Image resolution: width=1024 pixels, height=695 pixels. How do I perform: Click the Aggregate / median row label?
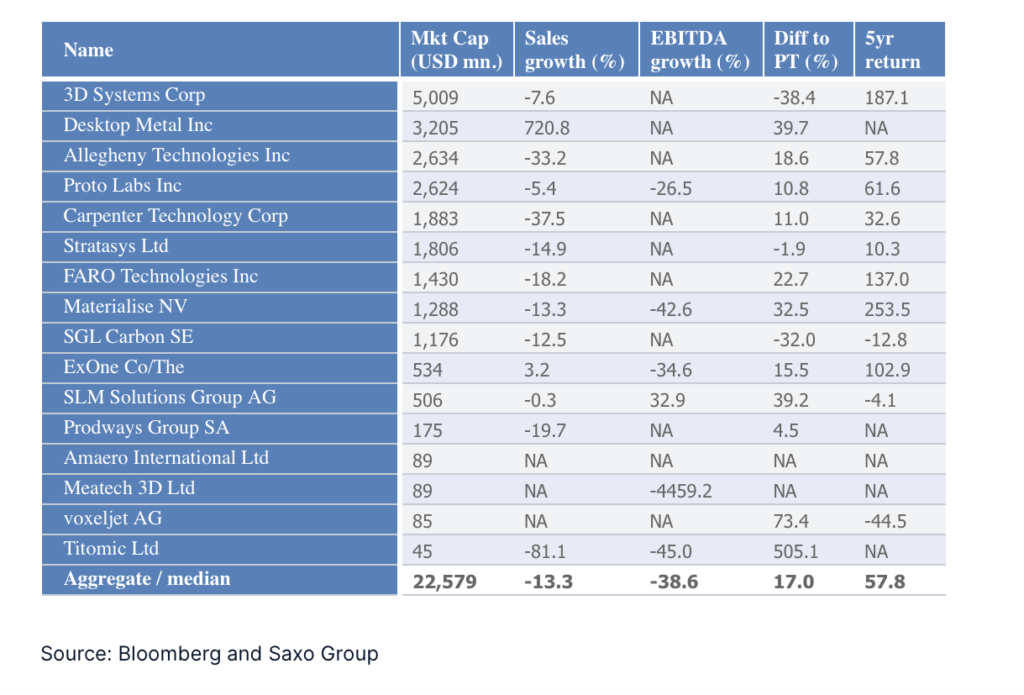(x=147, y=579)
